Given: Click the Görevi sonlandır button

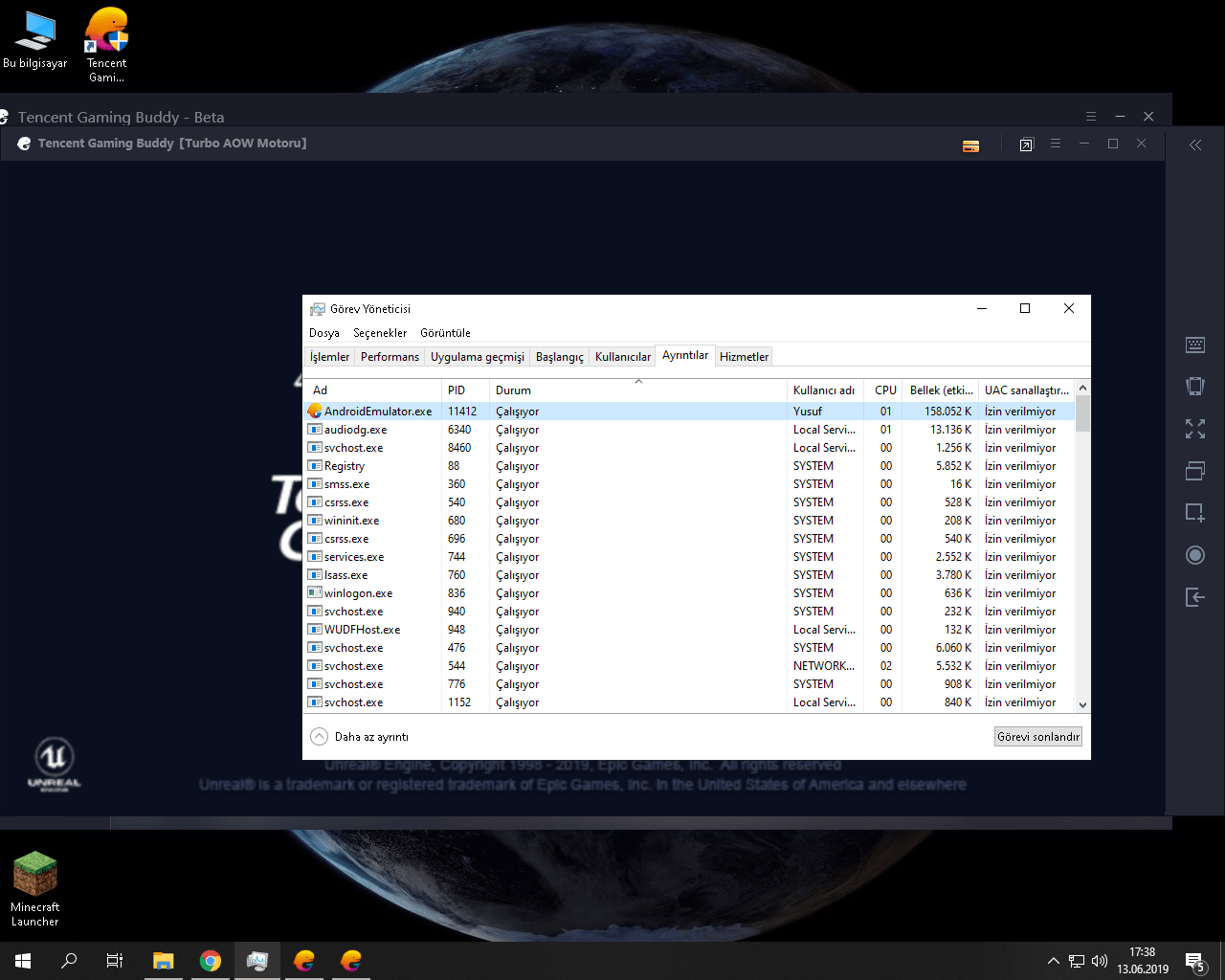Looking at the screenshot, I should (1038, 737).
